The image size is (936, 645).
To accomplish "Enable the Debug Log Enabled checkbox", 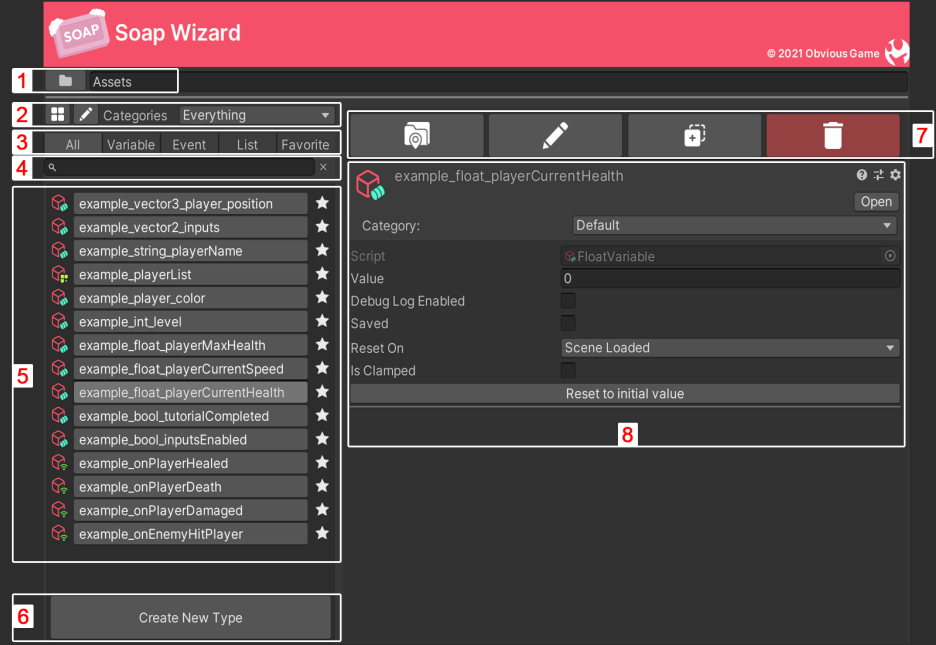I will tap(568, 301).
